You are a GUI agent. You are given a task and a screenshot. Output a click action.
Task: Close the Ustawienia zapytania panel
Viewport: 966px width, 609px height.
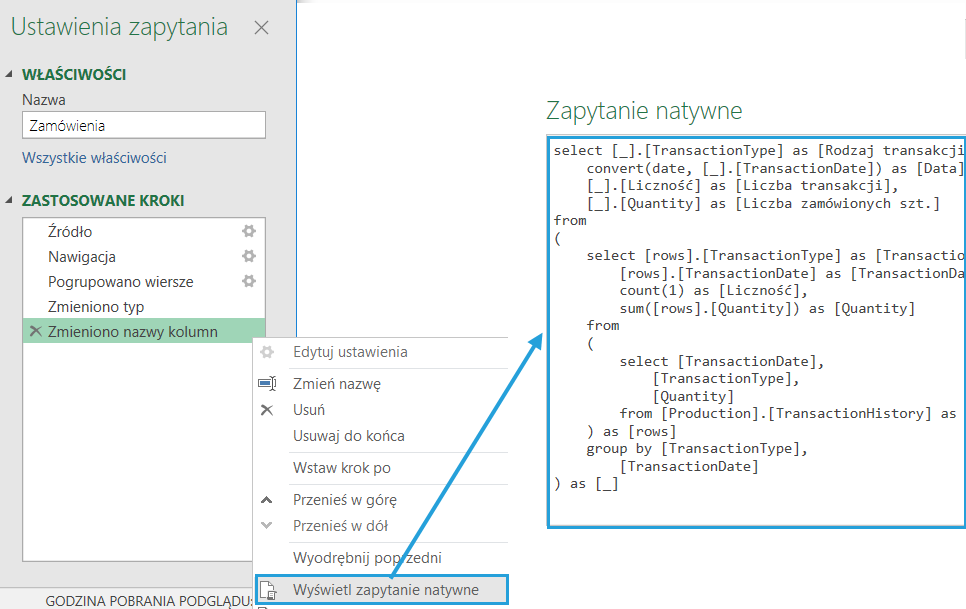pos(261,28)
